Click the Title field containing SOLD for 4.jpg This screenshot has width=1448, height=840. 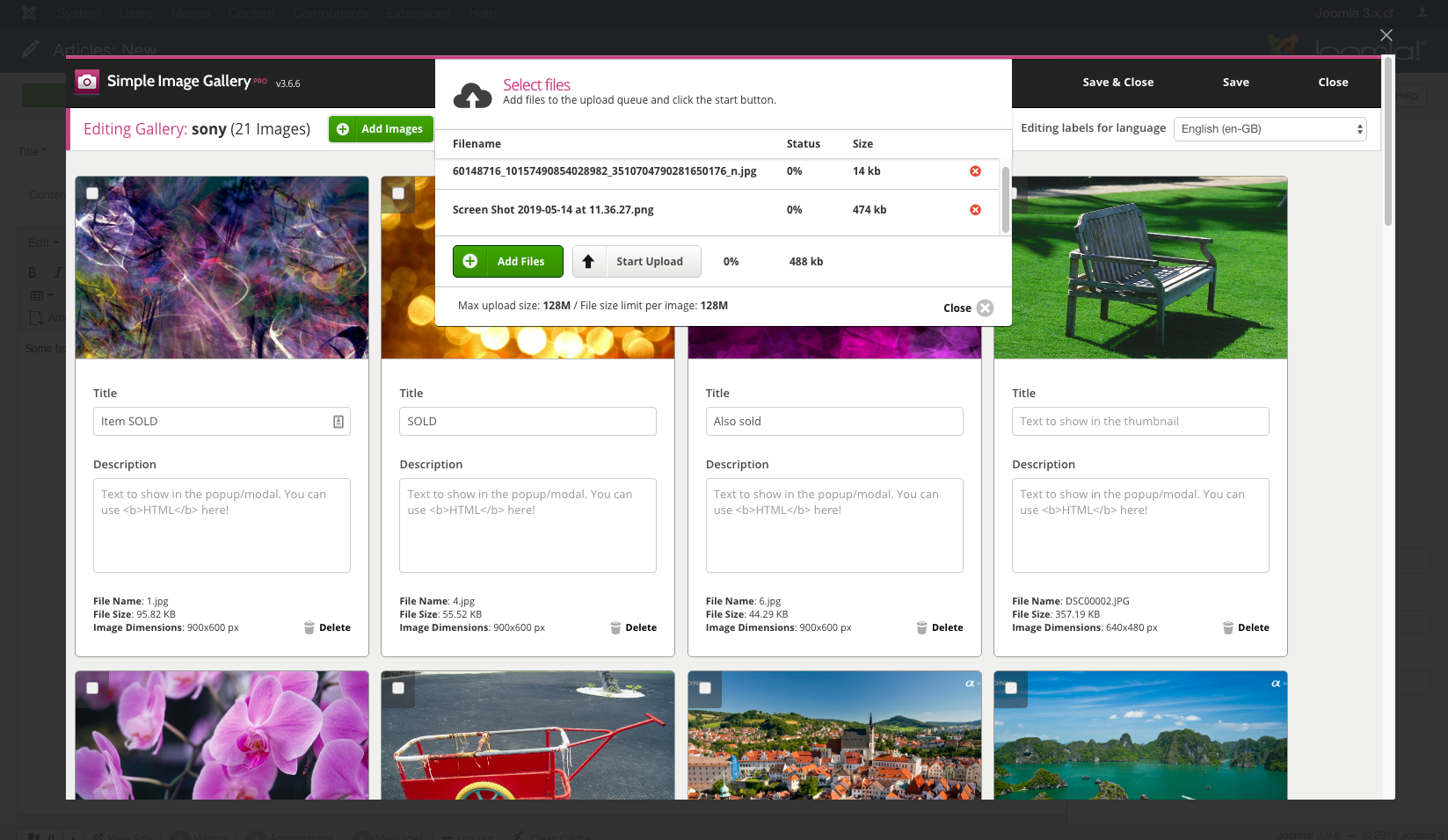click(x=528, y=422)
